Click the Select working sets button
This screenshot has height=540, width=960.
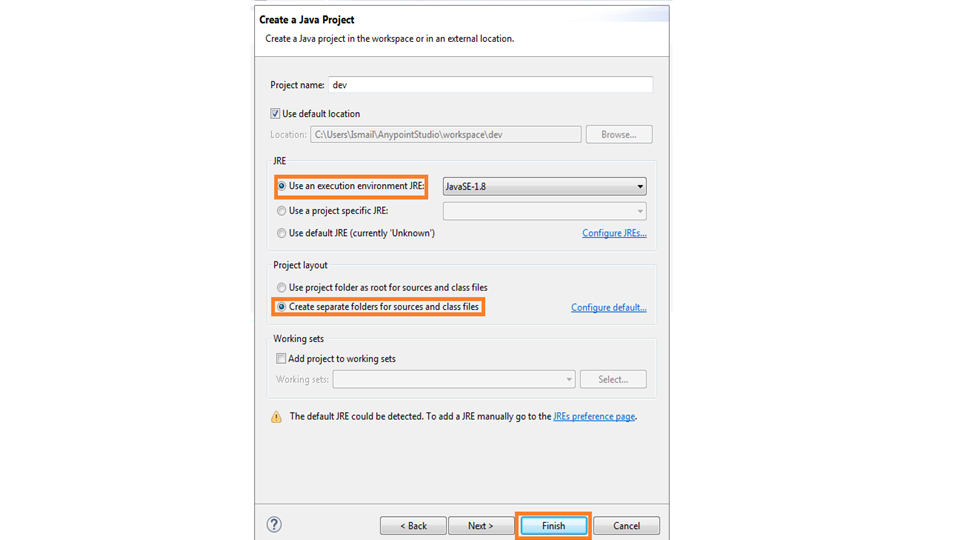pyautogui.click(x=613, y=380)
